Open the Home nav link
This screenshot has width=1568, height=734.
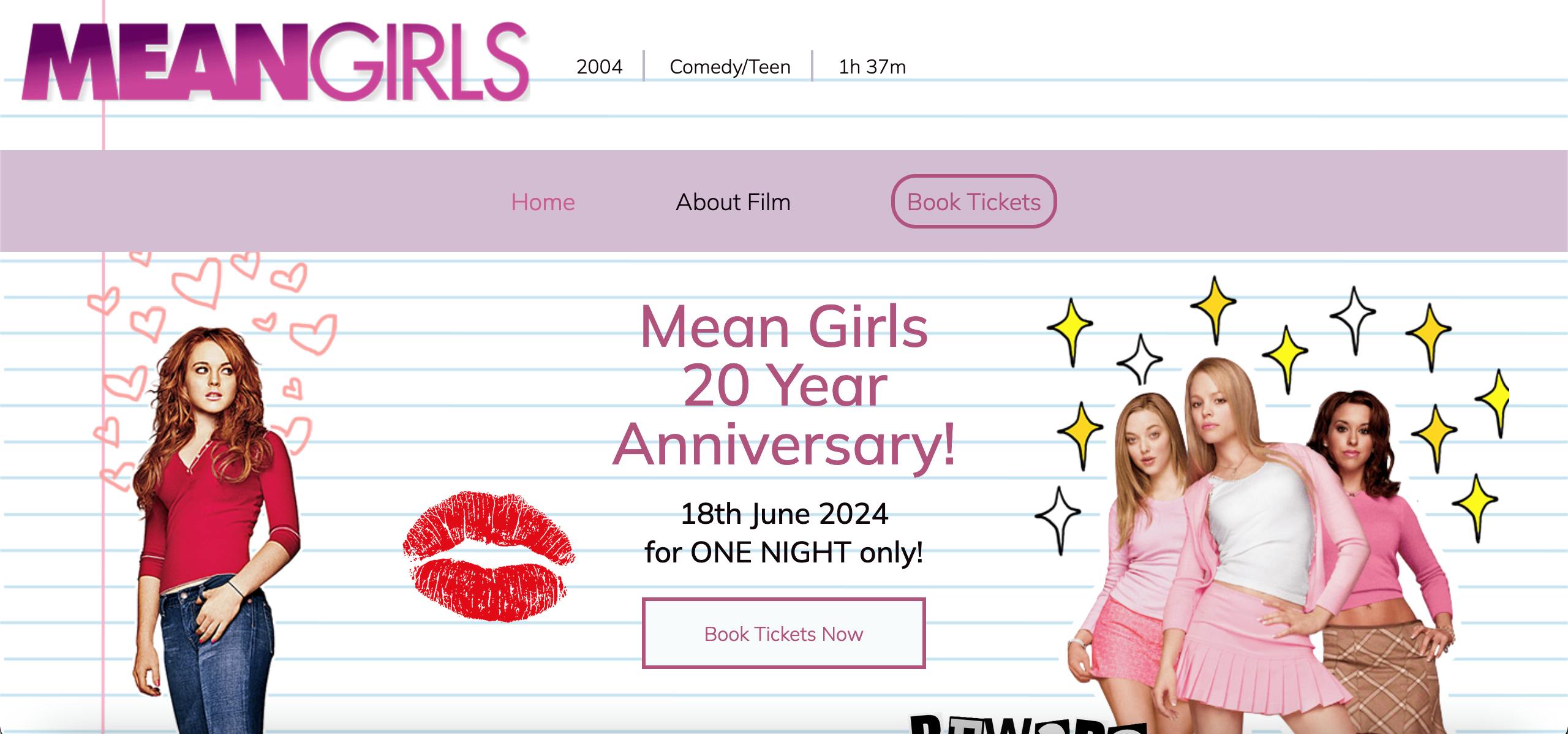[543, 202]
